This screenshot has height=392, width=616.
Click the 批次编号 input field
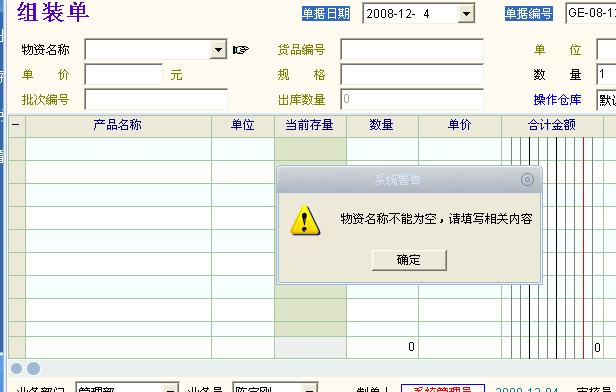(x=156, y=99)
